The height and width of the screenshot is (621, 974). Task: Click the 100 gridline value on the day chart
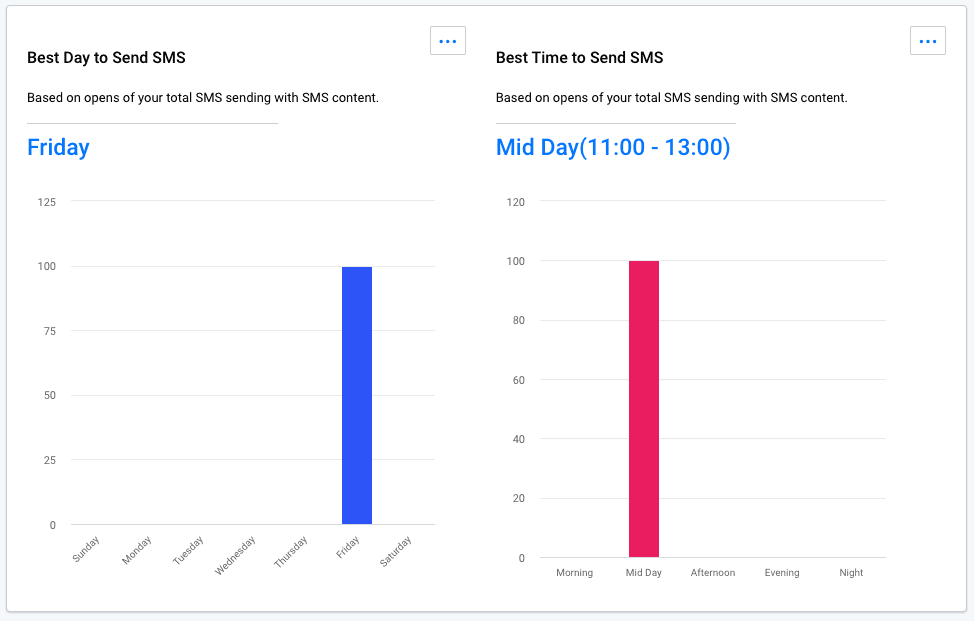click(45, 266)
